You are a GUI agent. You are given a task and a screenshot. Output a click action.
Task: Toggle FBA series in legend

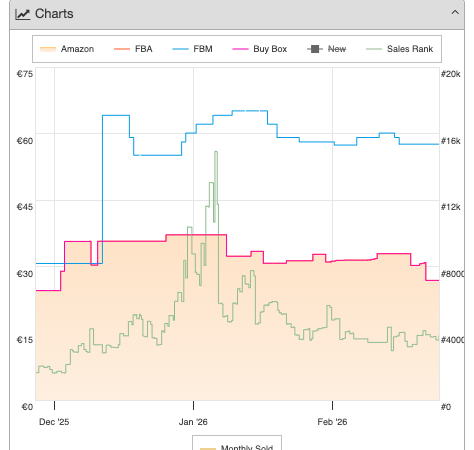pyautogui.click(x=133, y=49)
